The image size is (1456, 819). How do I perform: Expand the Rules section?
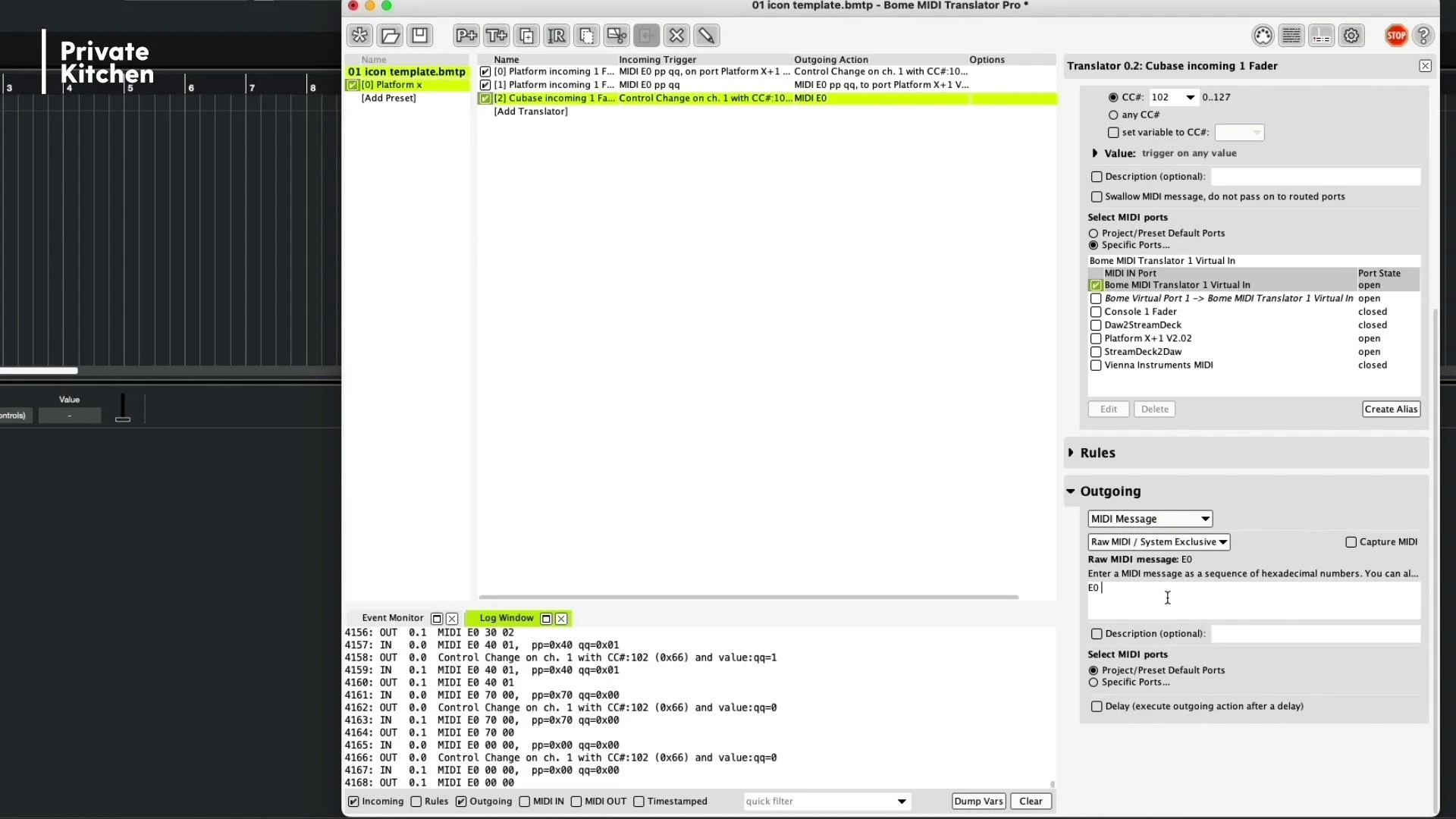tap(1097, 453)
